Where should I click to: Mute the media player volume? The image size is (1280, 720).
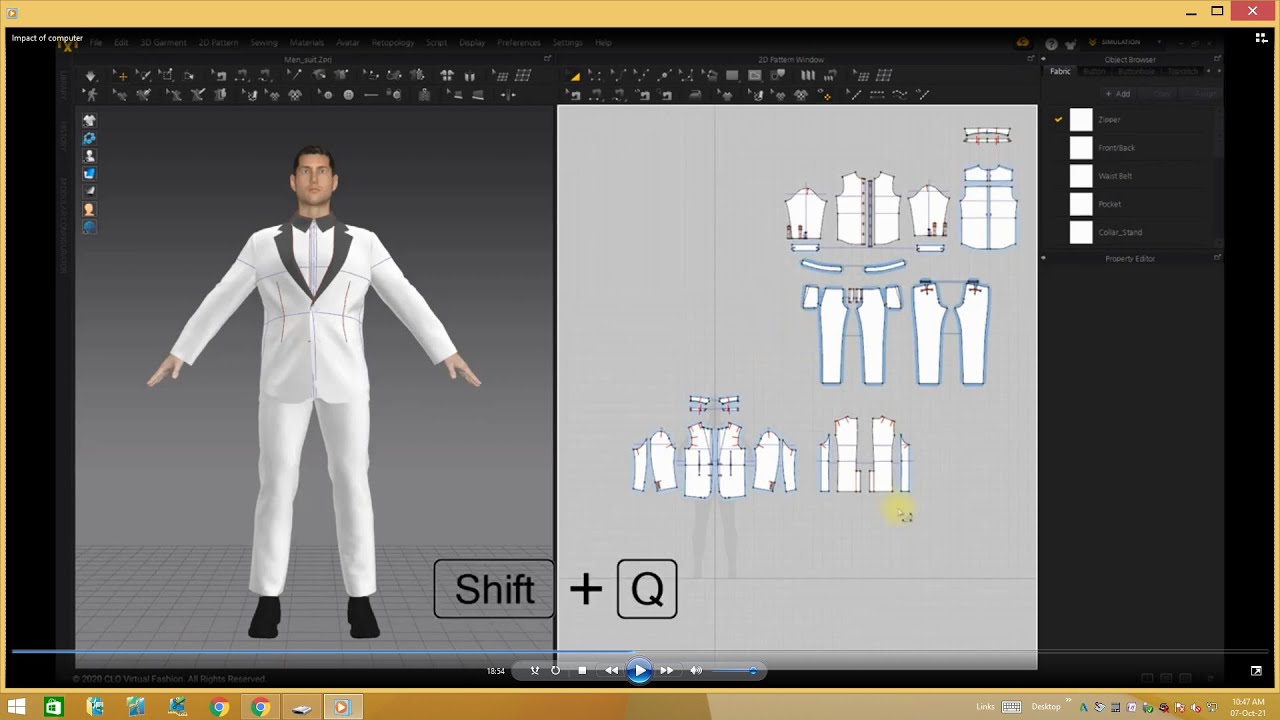click(696, 671)
